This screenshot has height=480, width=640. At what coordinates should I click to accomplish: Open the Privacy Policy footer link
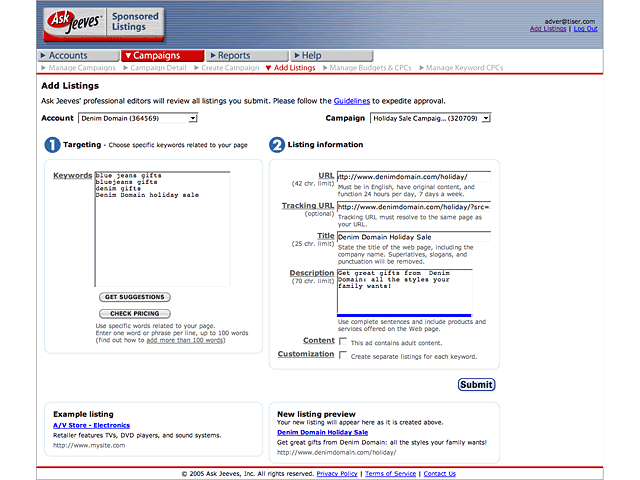(337, 474)
